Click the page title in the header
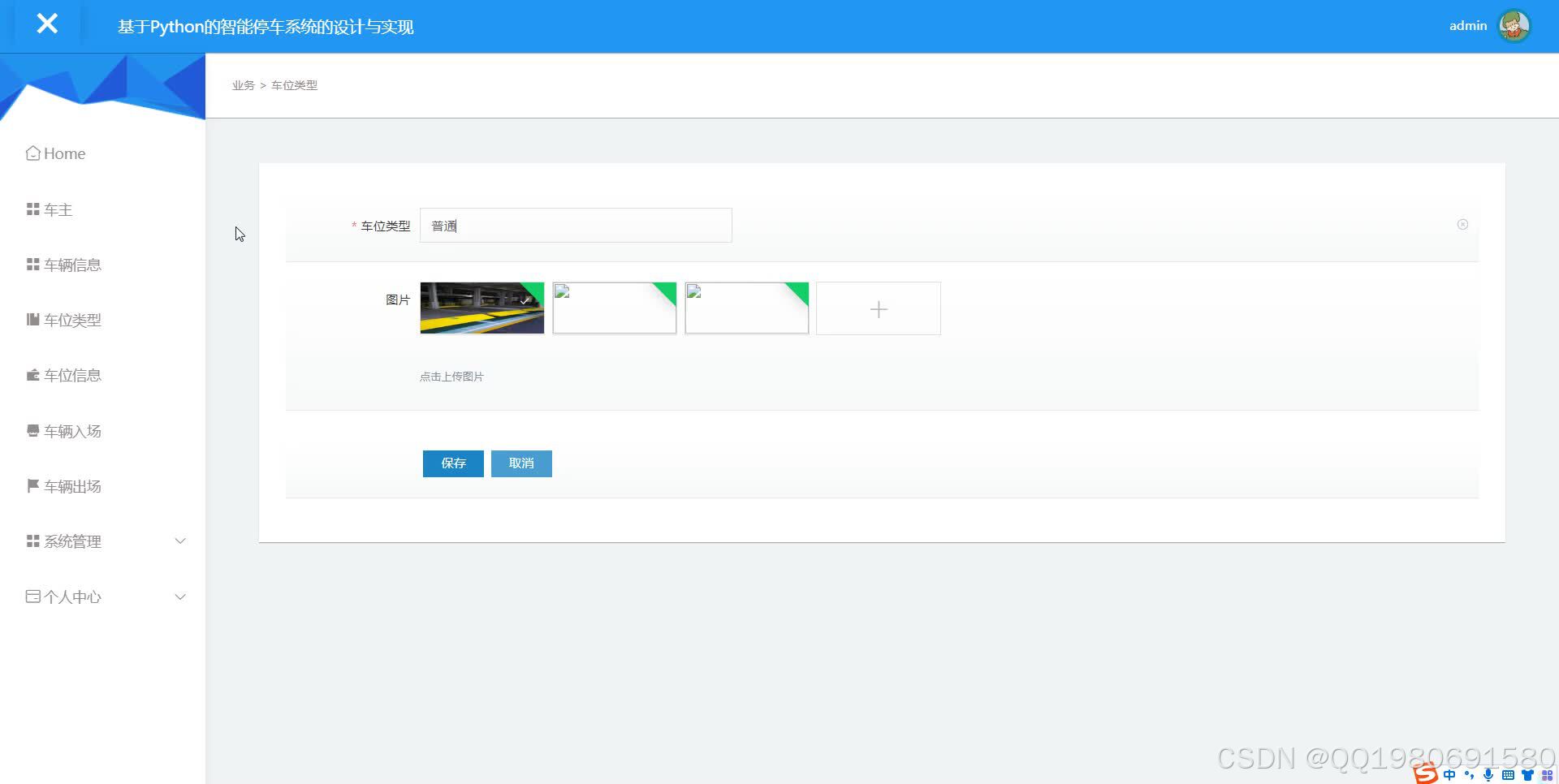The image size is (1559, 784). click(x=266, y=27)
